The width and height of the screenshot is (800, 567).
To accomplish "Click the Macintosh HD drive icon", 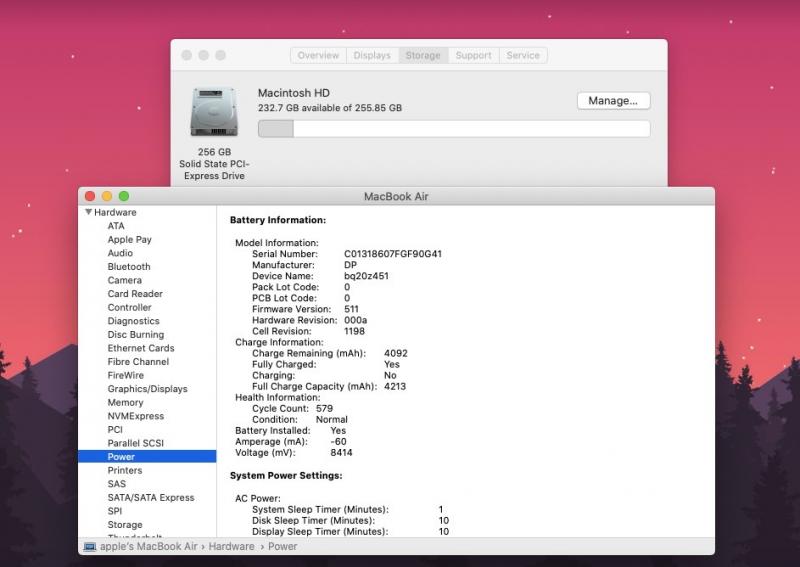I will click(214, 112).
